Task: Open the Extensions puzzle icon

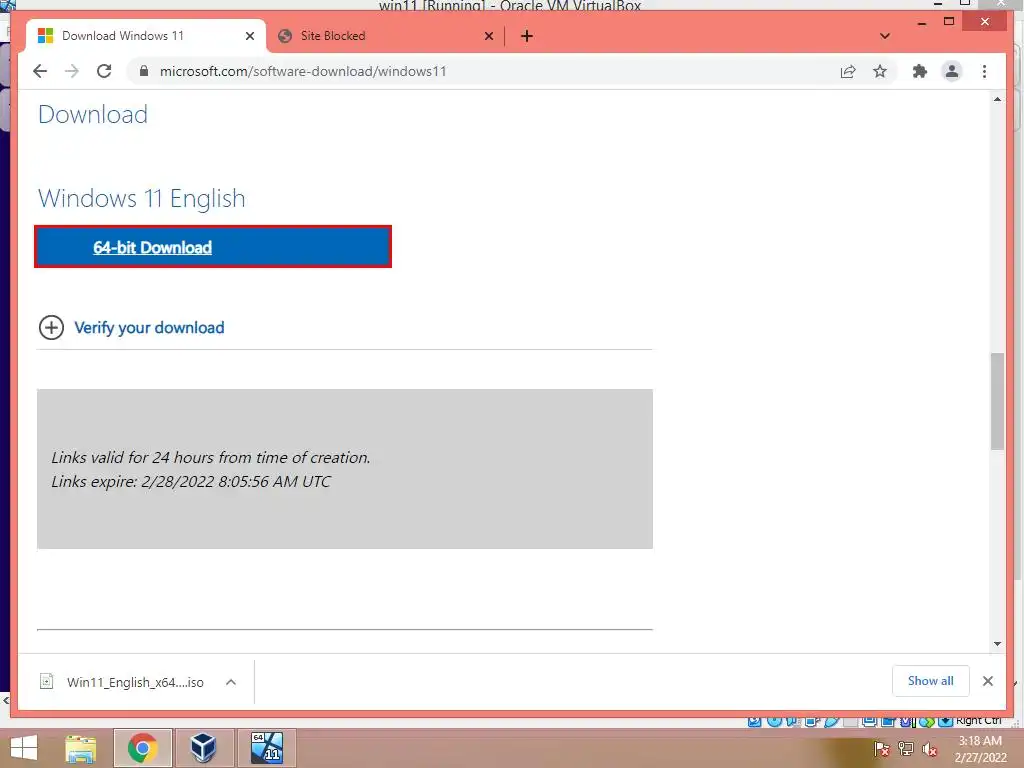Action: (x=920, y=71)
